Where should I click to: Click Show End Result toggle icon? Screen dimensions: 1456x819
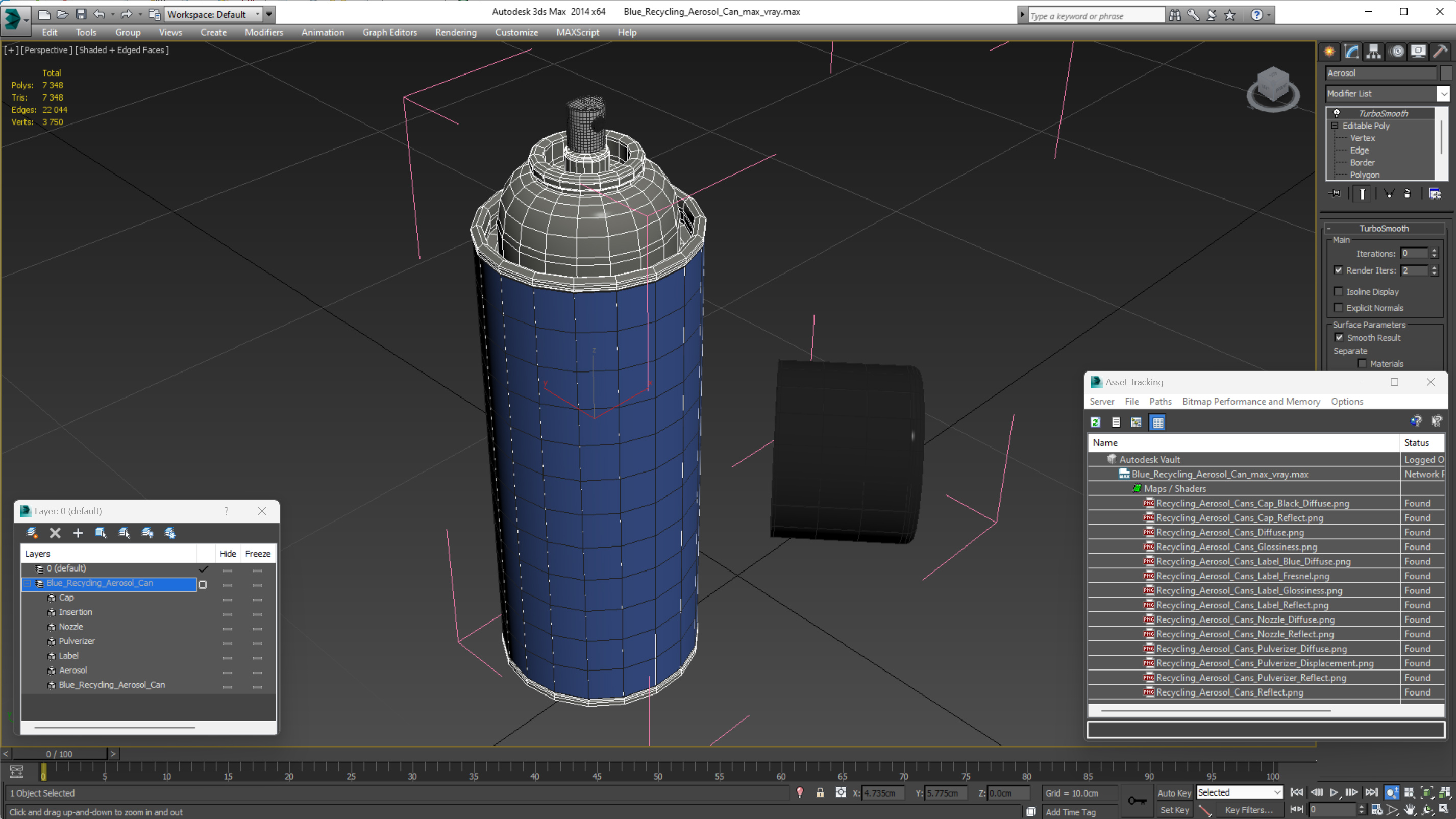click(x=1362, y=194)
